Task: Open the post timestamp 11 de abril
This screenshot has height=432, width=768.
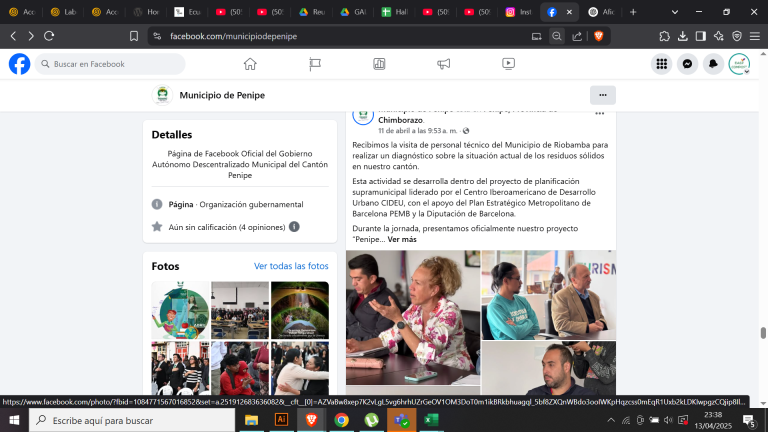Action: click(x=417, y=131)
